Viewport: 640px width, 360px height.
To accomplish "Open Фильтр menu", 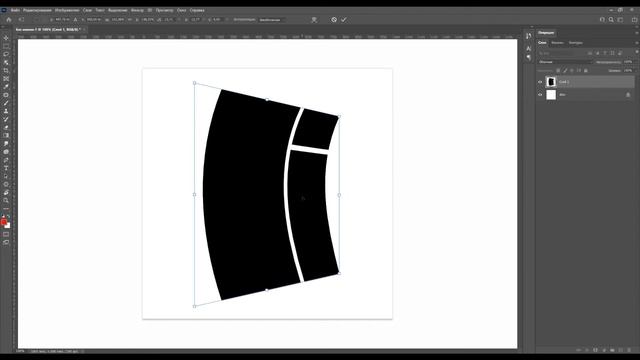I will [137, 10].
